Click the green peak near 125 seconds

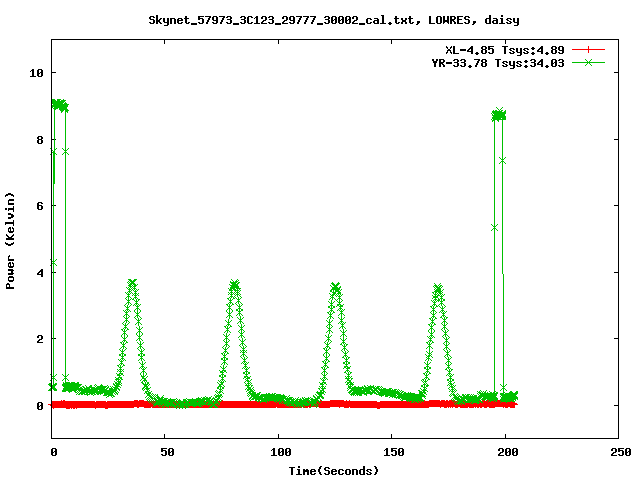[336, 288]
